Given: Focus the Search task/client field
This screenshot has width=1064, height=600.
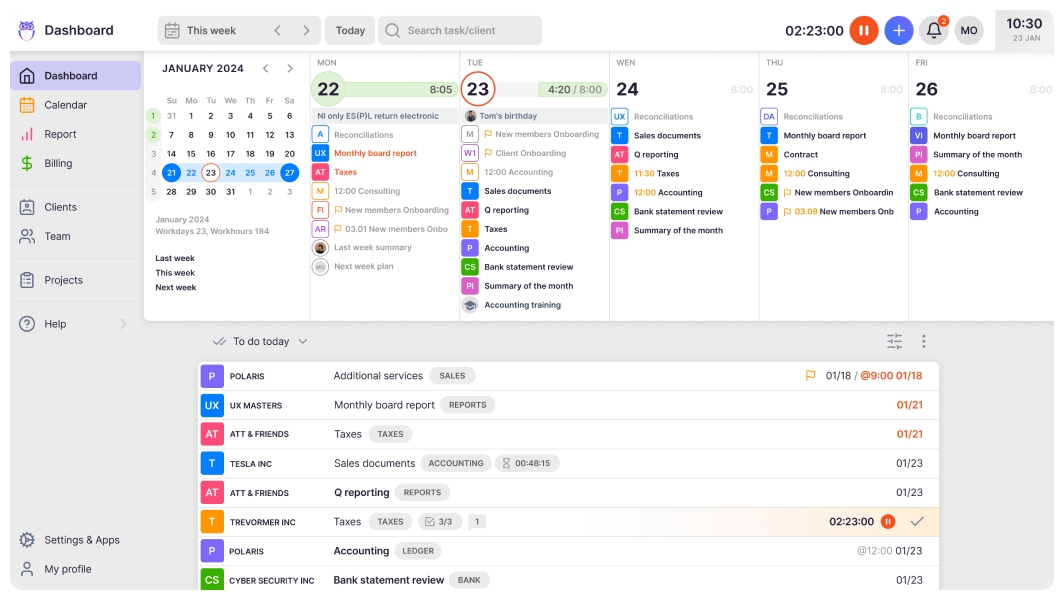Looking at the screenshot, I should pos(460,31).
